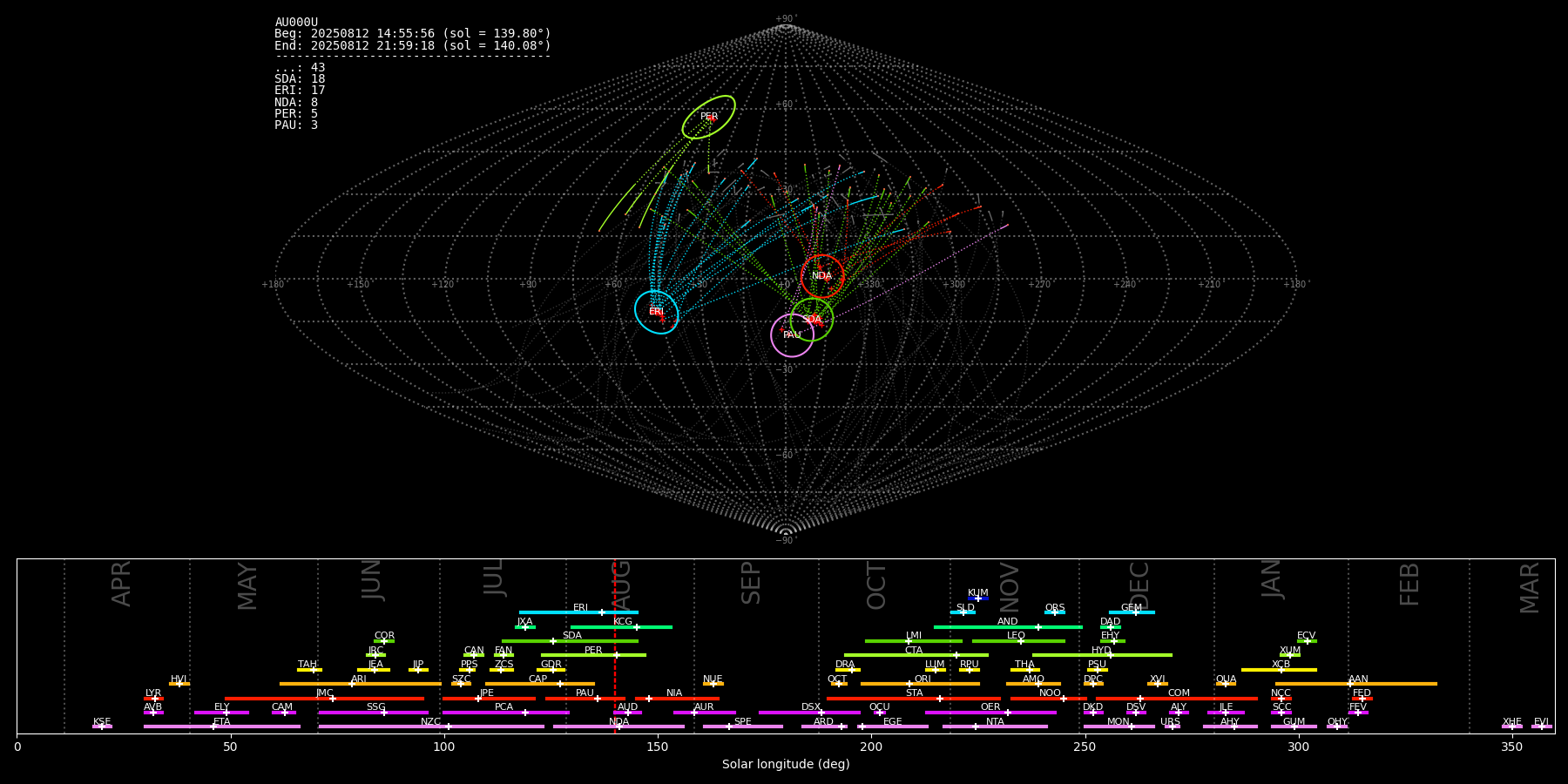This screenshot has height=784, width=1568.
Task: Select the red PAU bar in the timeline
Action: pyautogui.click(x=585, y=699)
